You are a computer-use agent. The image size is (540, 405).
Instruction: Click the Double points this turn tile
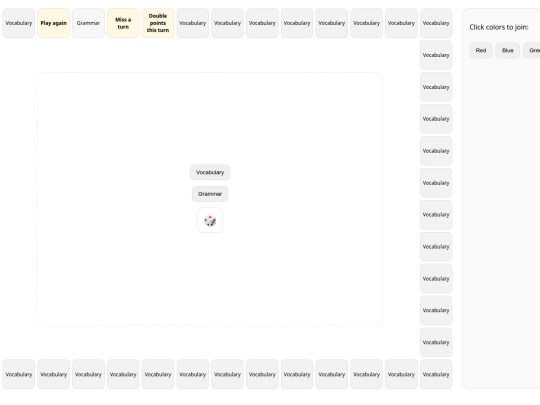(158, 23)
